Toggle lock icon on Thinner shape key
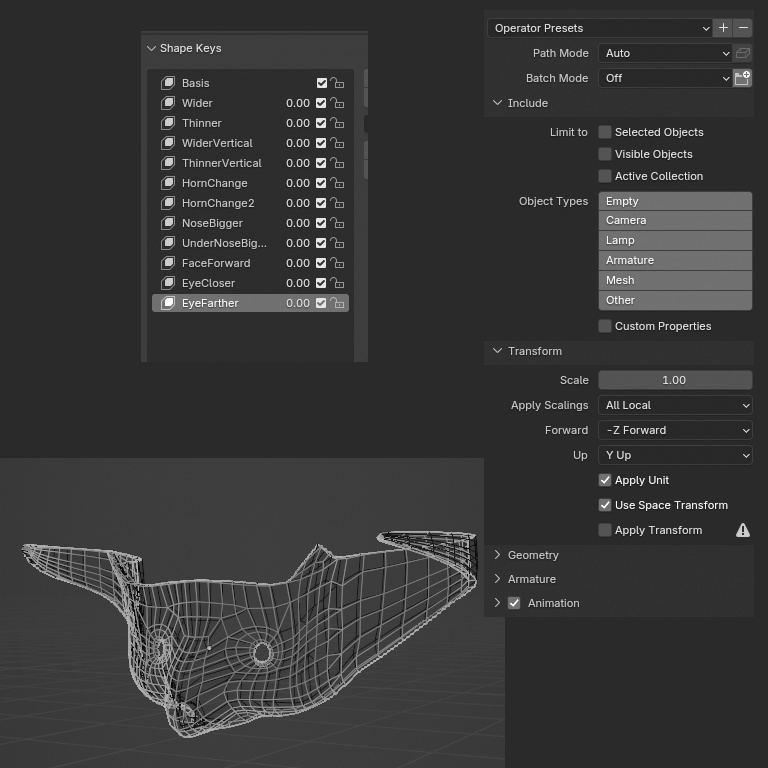 337,123
